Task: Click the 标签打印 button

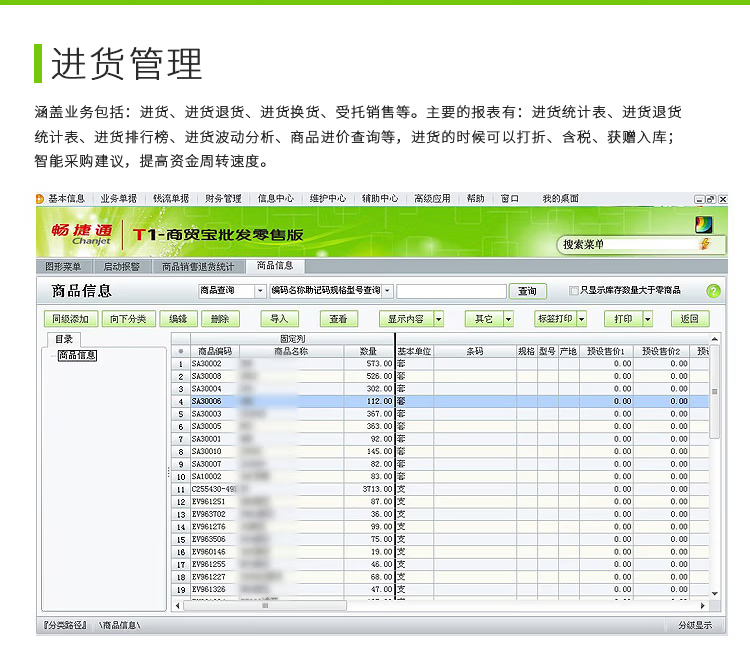Action: click(x=555, y=319)
